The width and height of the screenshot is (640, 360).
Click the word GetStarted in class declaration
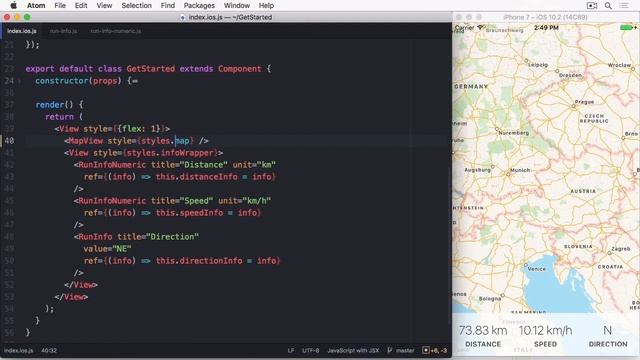(x=151, y=69)
